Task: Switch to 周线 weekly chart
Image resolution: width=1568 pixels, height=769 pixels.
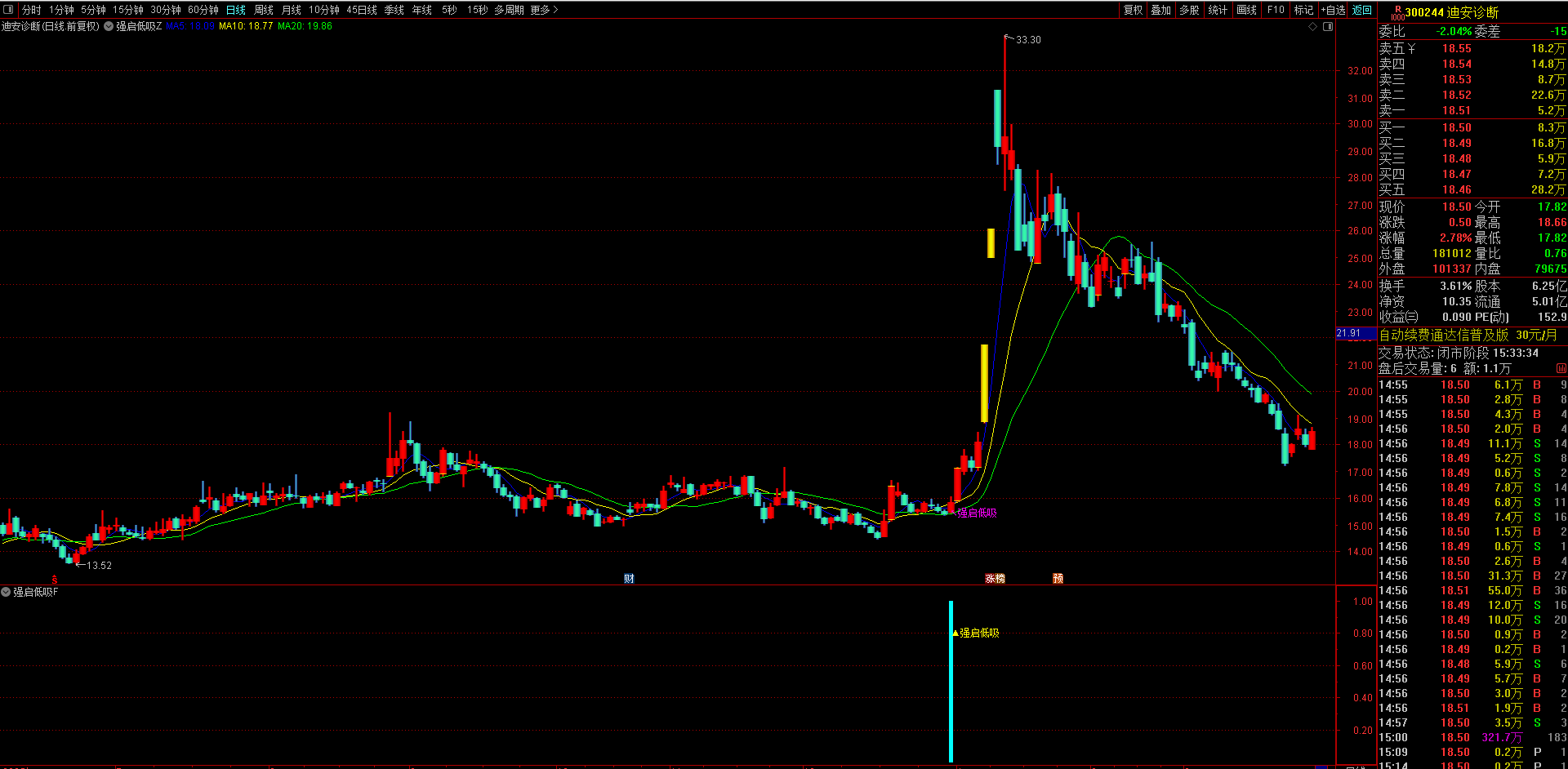Action: pos(264,10)
